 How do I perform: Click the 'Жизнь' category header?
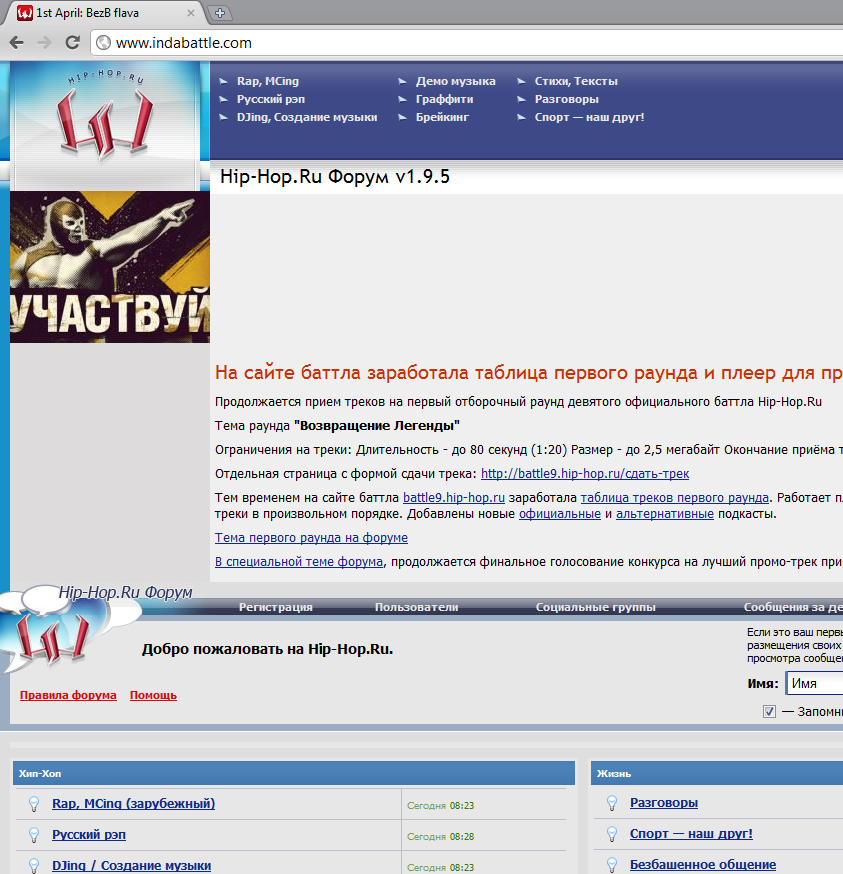717,773
